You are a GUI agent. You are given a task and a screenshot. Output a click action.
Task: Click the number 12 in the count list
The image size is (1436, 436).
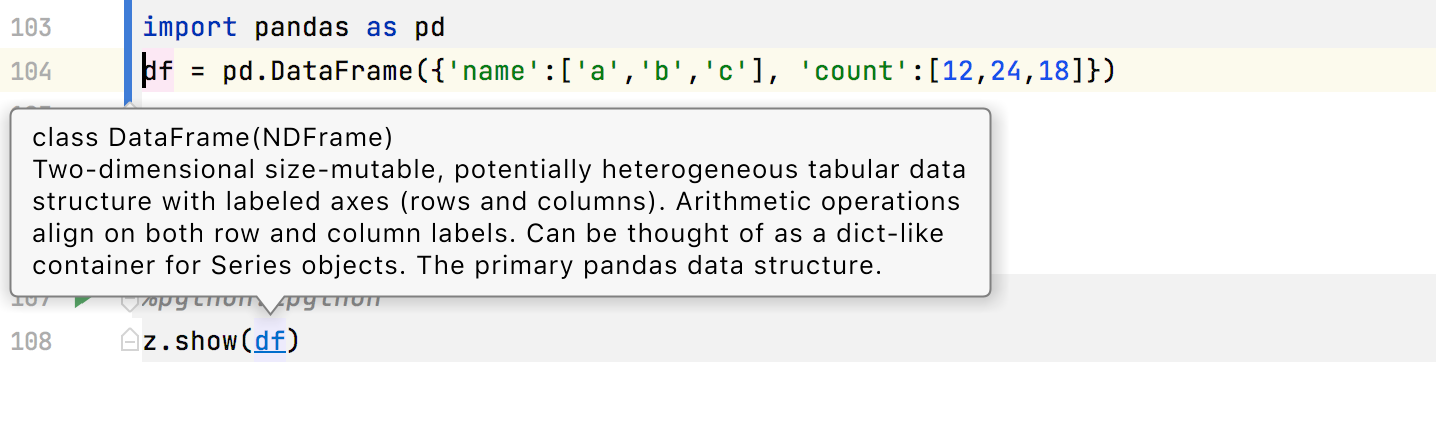pyautogui.click(x=958, y=71)
